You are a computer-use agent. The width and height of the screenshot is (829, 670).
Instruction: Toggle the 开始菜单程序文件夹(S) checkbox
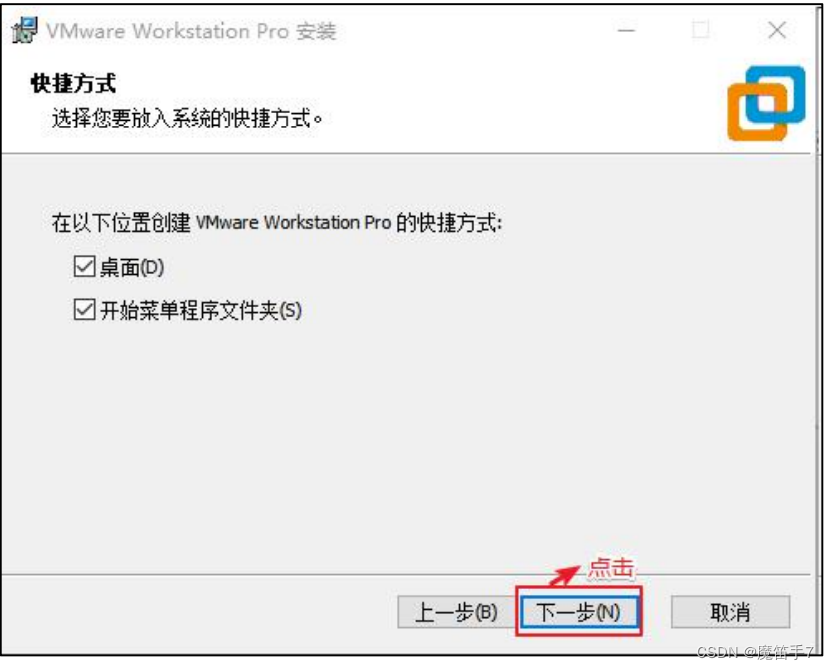[84, 309]
